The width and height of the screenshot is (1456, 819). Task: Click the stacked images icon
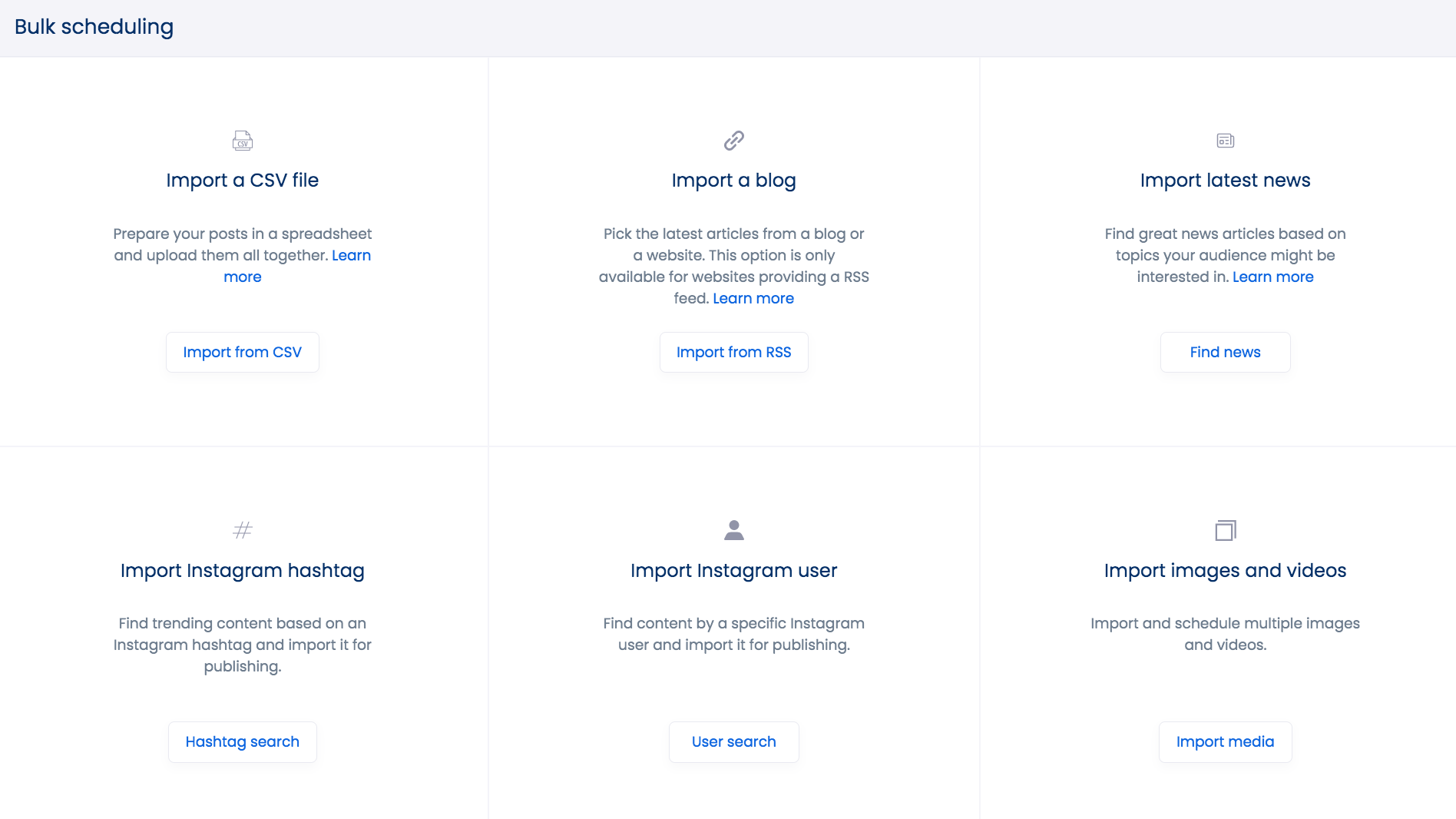coord(1225,529)
